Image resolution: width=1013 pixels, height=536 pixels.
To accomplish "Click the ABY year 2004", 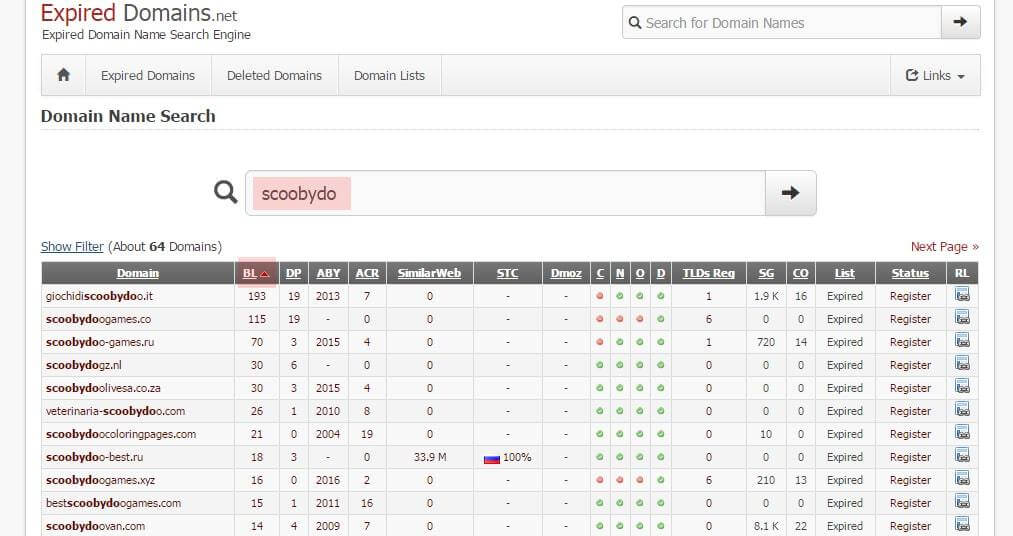I will pos(328,434).
